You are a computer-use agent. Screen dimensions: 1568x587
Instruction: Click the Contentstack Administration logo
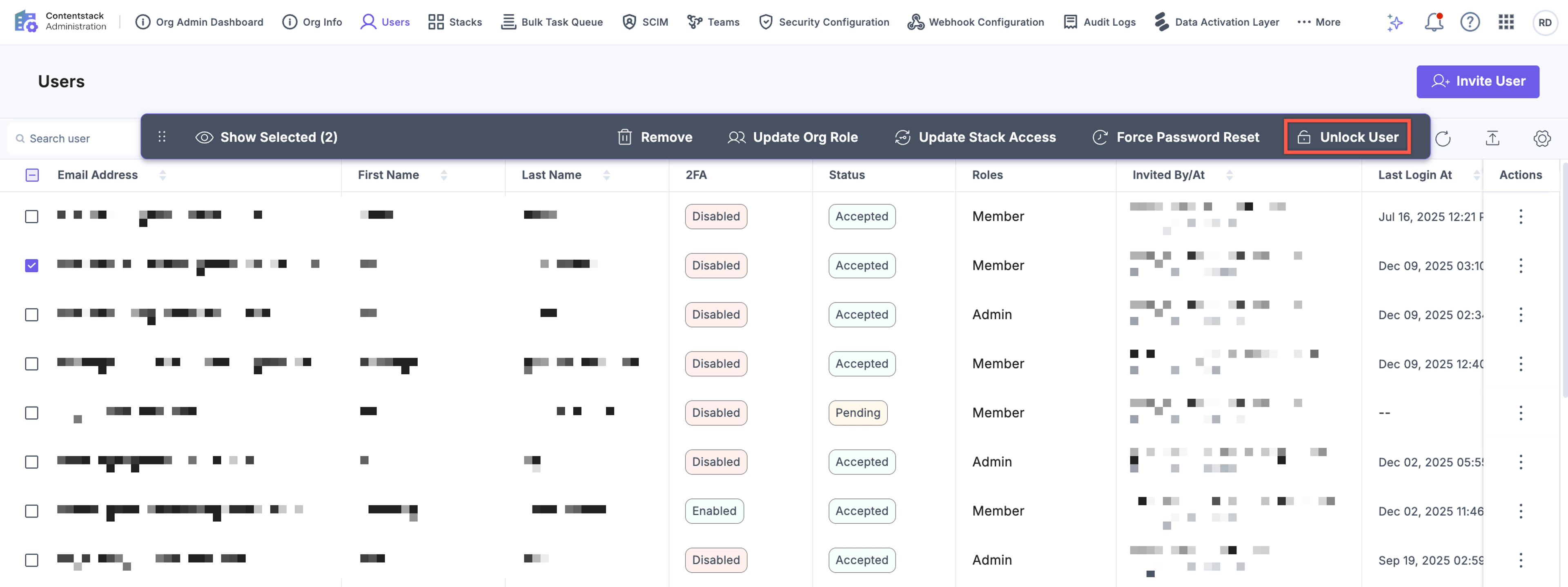[60, 21]
